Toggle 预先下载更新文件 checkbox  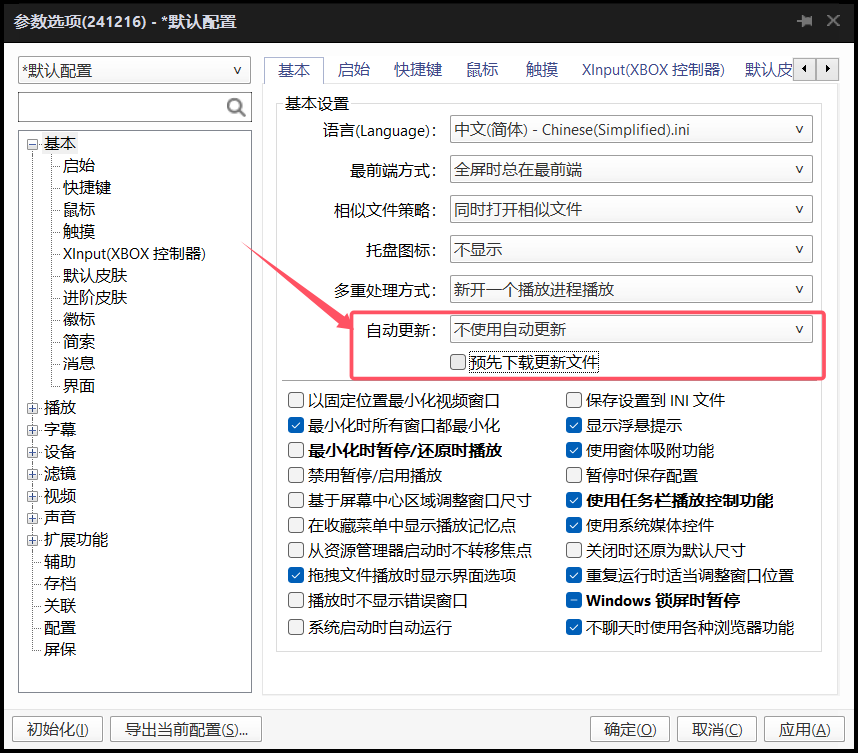(457, 362)
